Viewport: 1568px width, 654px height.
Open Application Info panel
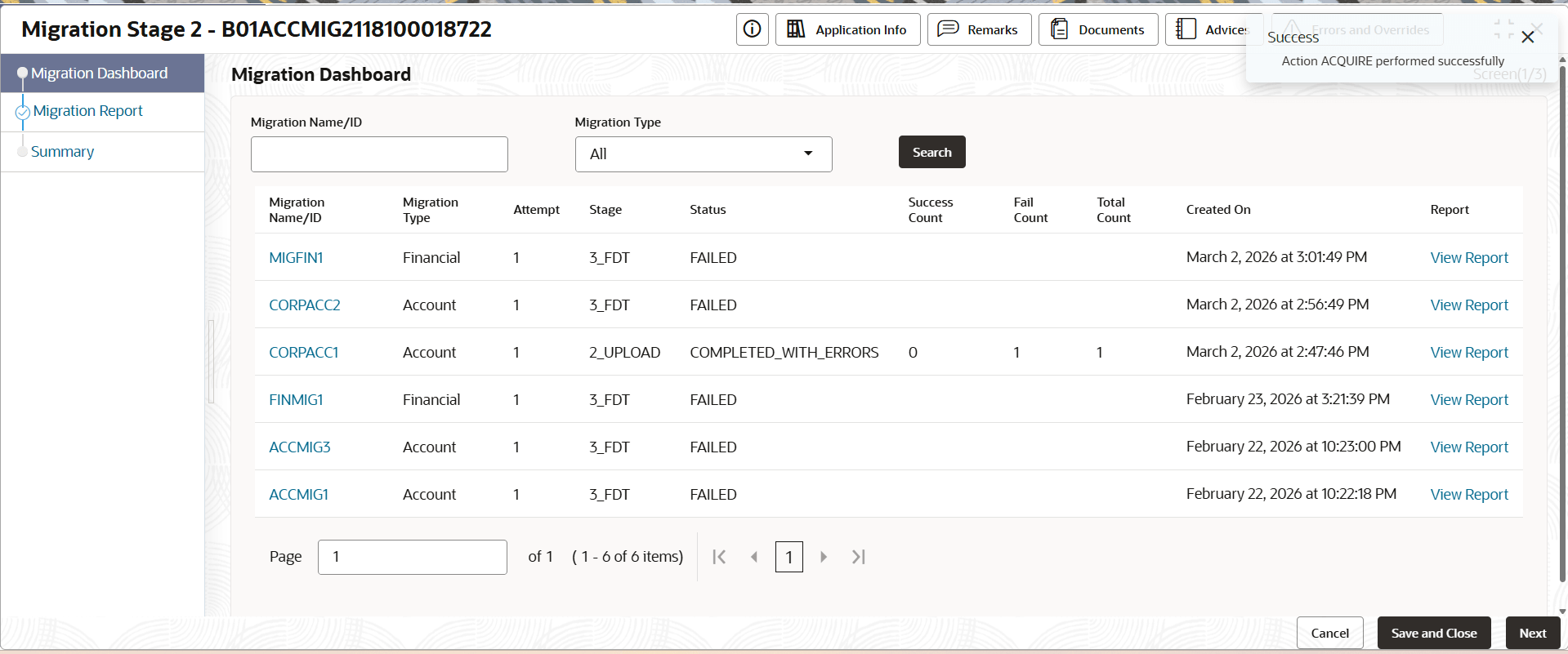coord(847,29)
